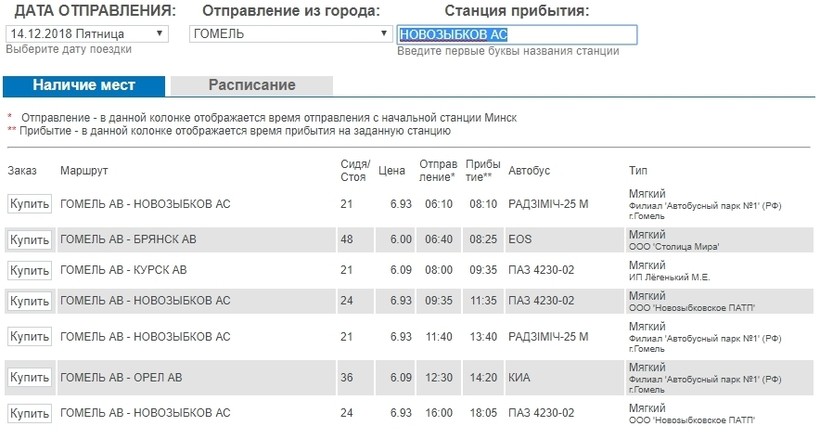820x439 pixels.
Task: Click carrier text ООО 'Столица Мира'
Action: click(x=674, y=247)
